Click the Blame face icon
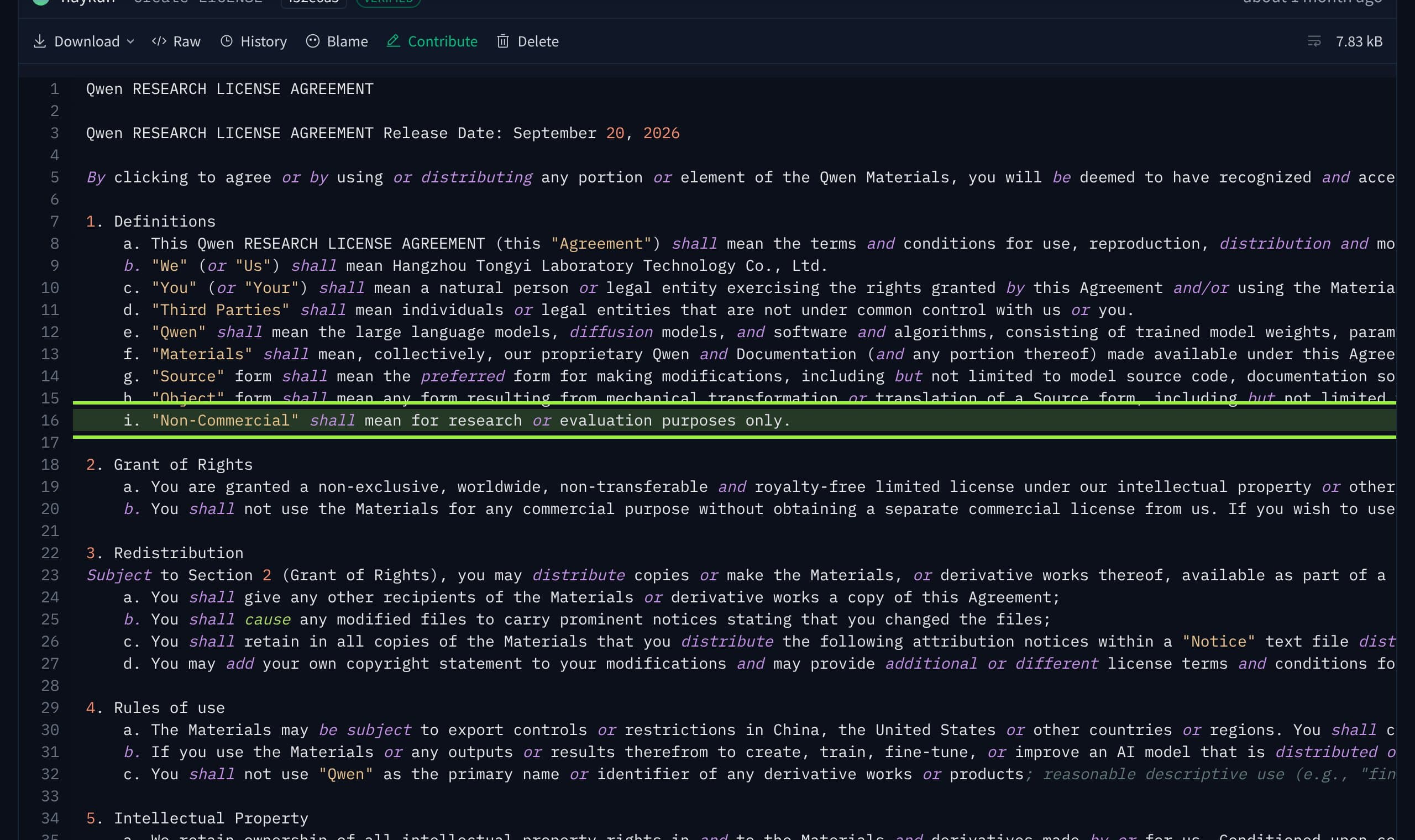This screenshot has height=840, width=1415. (x=313, y=41)
